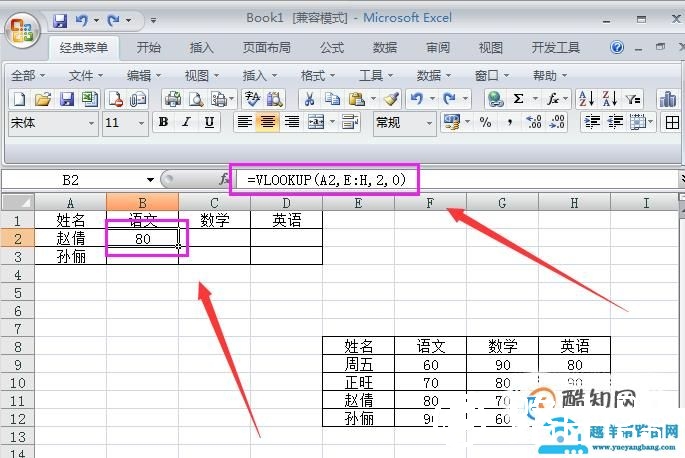
Task: Toggle italic formatting
Action: [187, 122]
